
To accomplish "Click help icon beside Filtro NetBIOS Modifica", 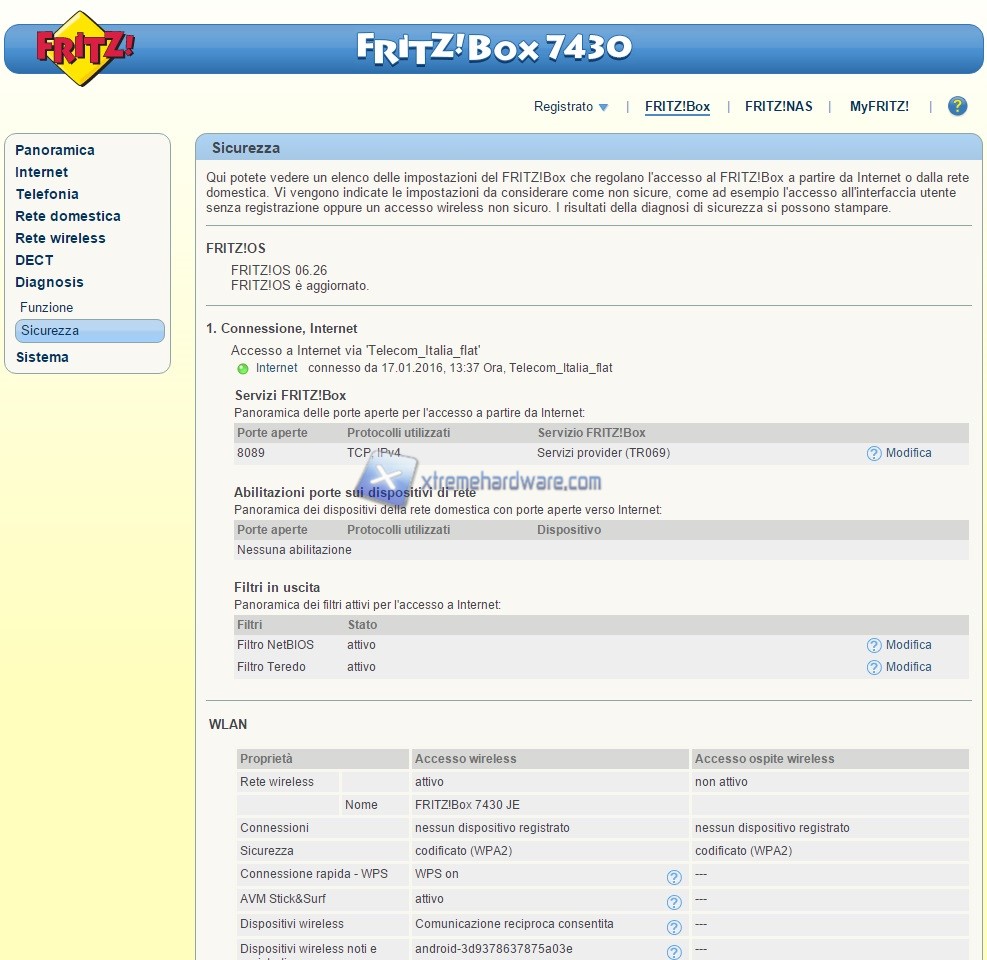I will click(874, 646).
